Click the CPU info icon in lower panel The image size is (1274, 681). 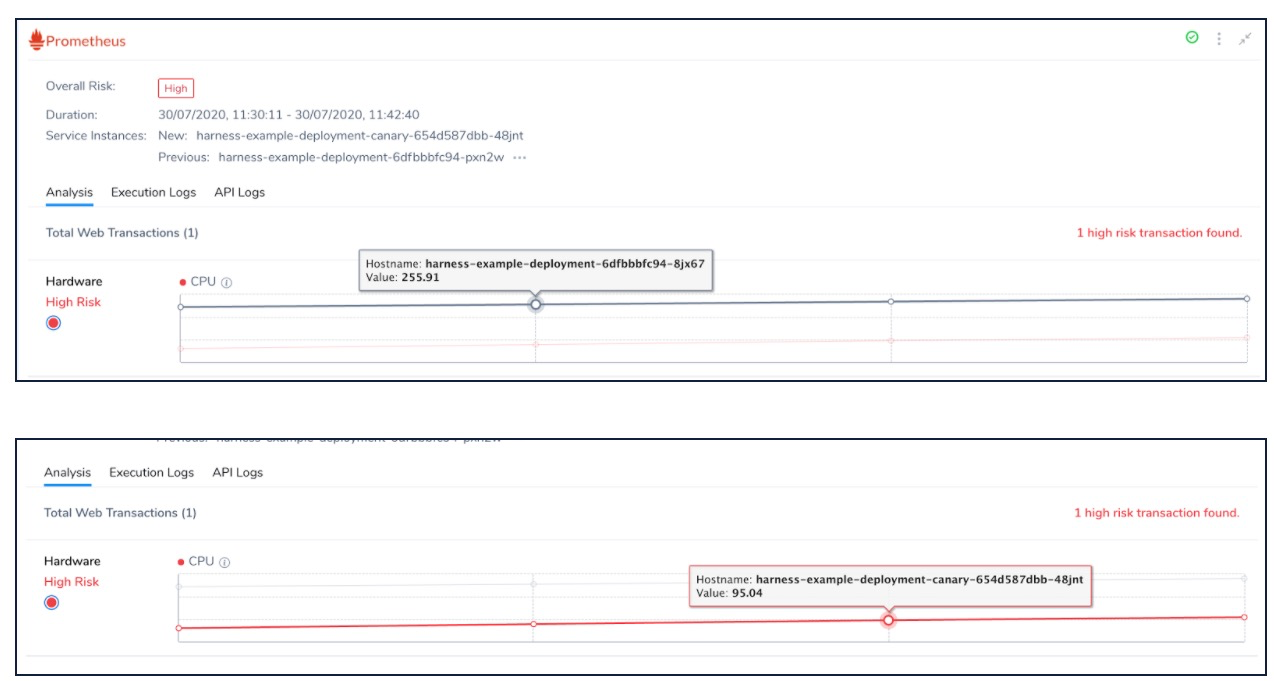coord(224,562)
